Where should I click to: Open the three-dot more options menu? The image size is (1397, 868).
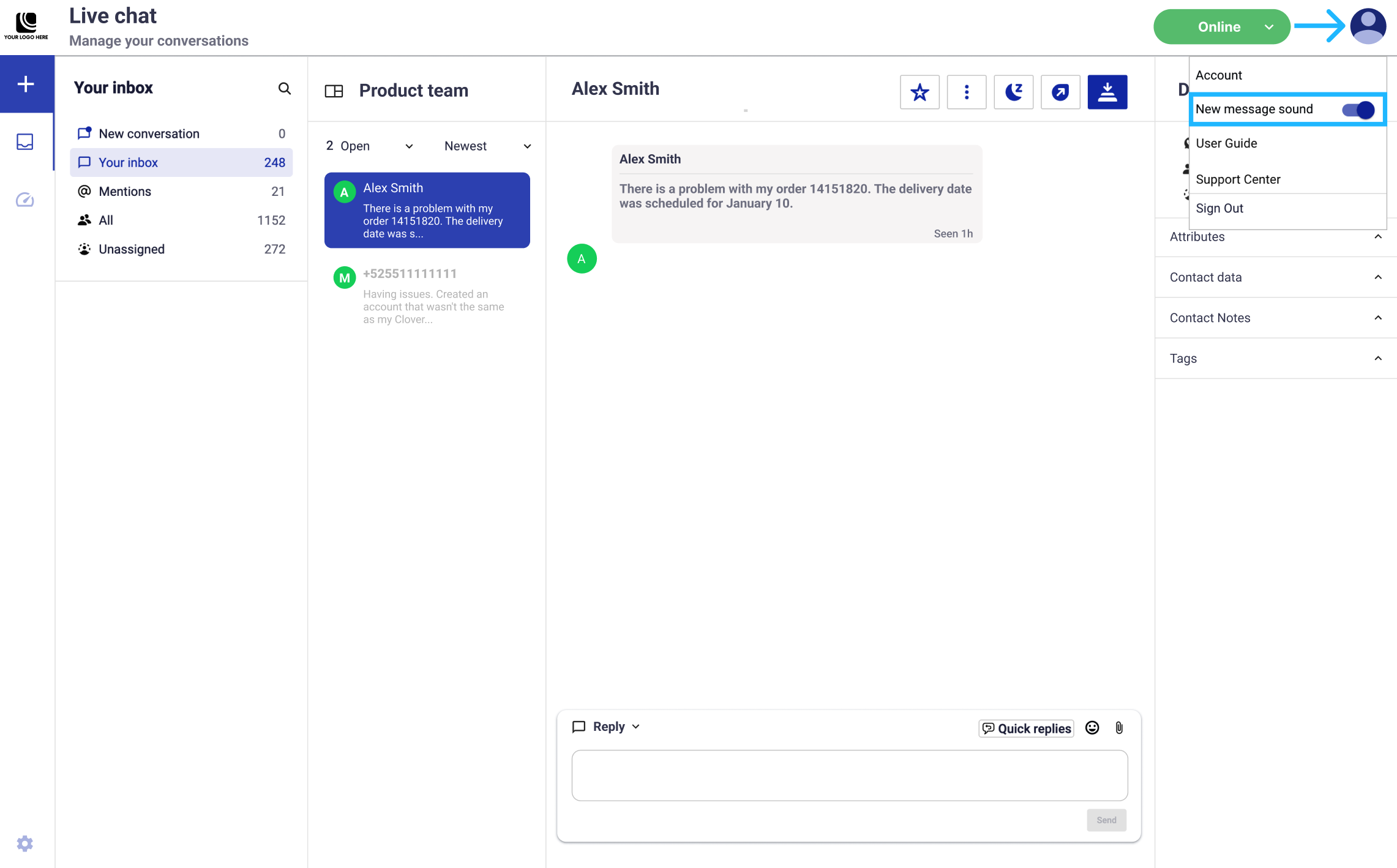coord(966,92)
